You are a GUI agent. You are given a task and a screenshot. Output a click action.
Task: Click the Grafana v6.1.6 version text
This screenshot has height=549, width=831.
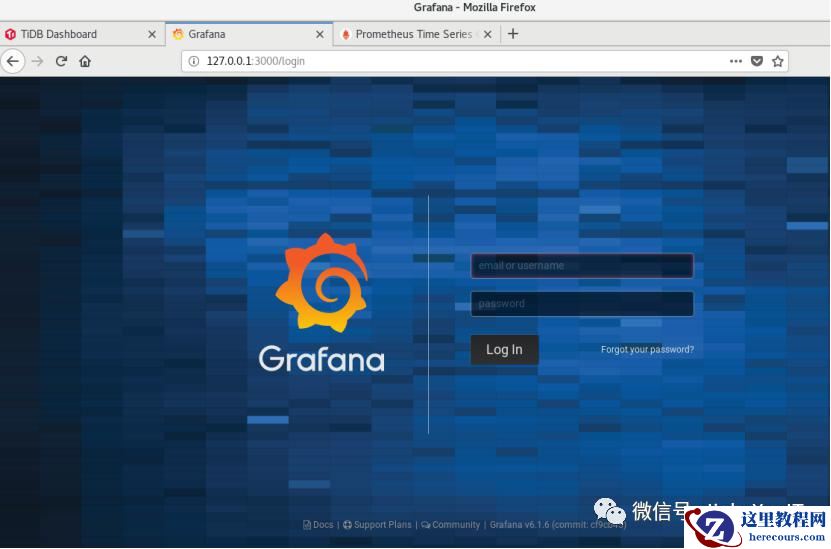(x=558, y=525)
